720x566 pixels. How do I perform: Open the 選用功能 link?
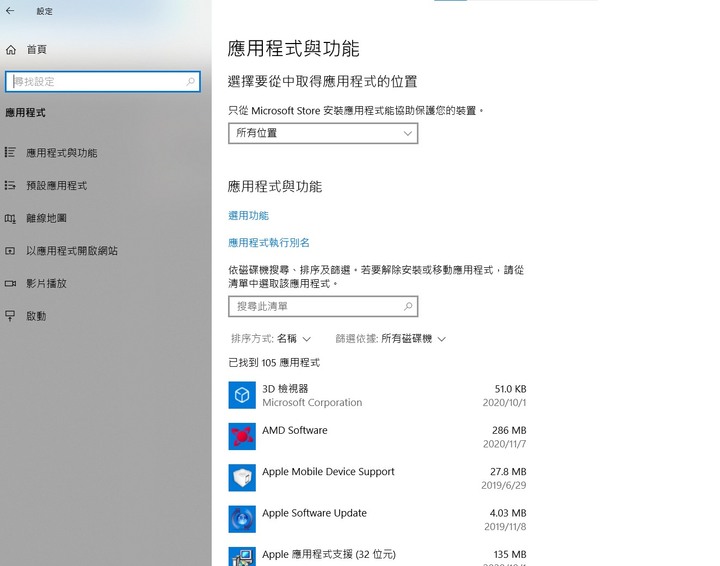tap(248, 216)
